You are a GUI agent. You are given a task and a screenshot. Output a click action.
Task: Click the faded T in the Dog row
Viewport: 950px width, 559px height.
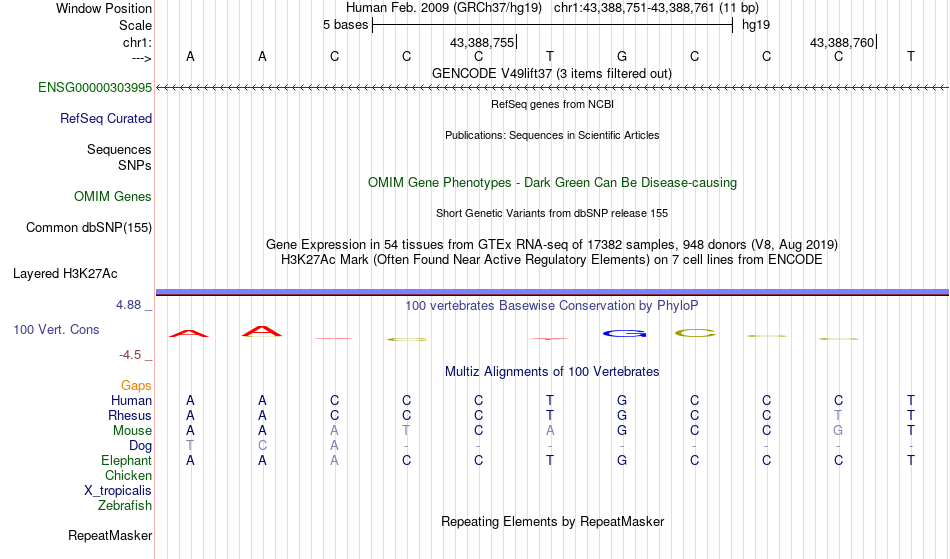[190, 446]
